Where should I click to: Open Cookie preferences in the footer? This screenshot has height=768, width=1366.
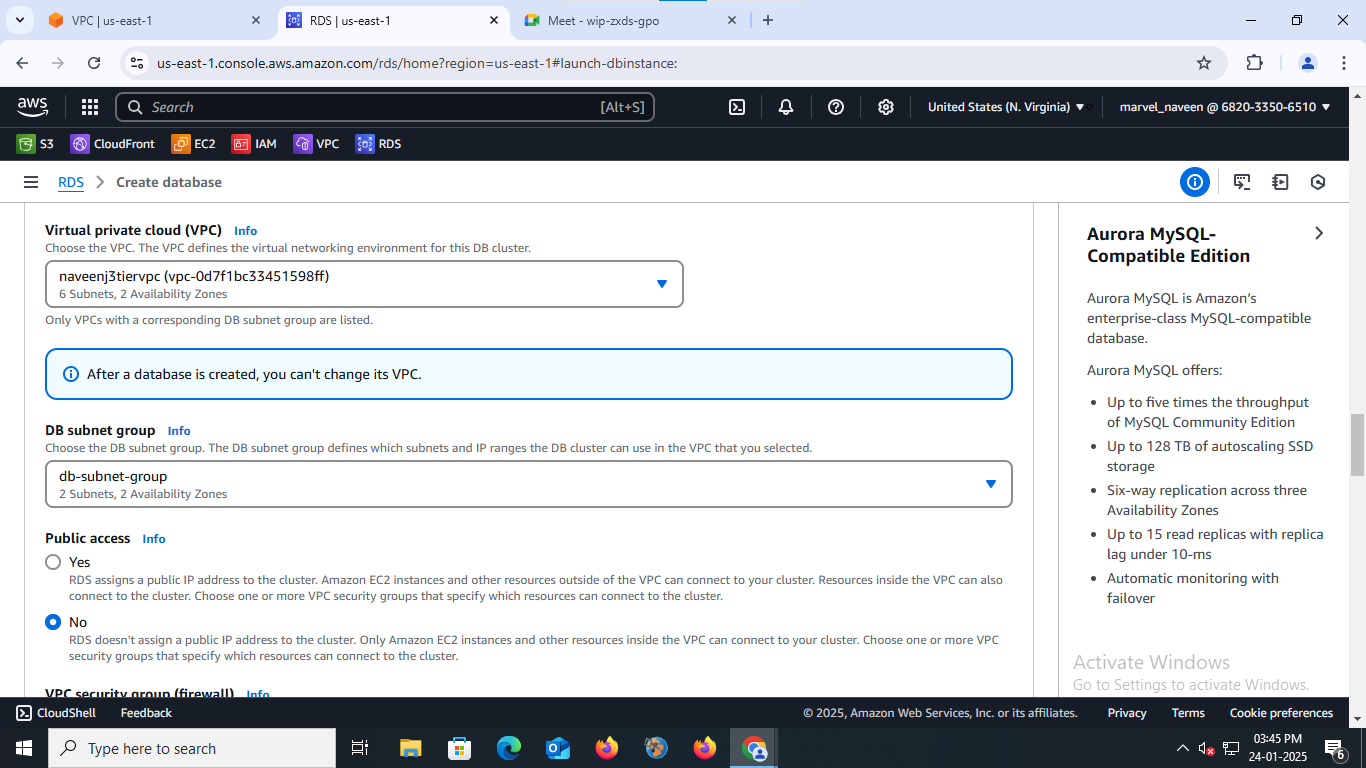pyautogui.click(x=1281, y=713)
